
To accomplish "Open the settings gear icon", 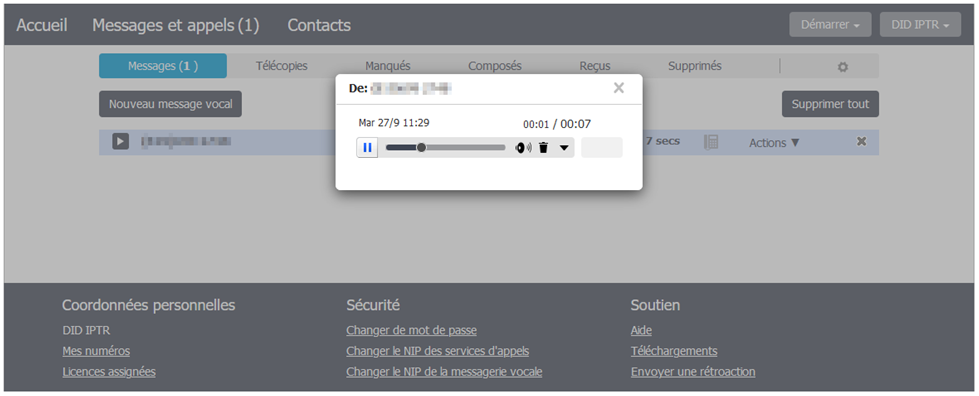I will point(843,67).
